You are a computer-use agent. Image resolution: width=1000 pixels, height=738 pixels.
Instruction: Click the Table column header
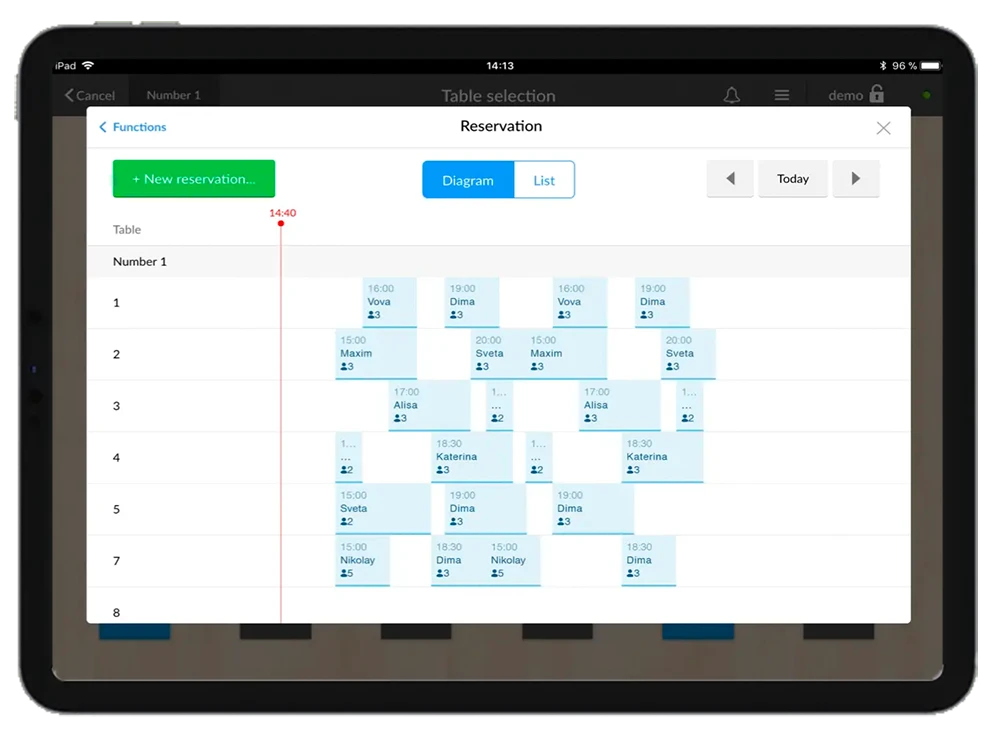click(x=127, y=230)
